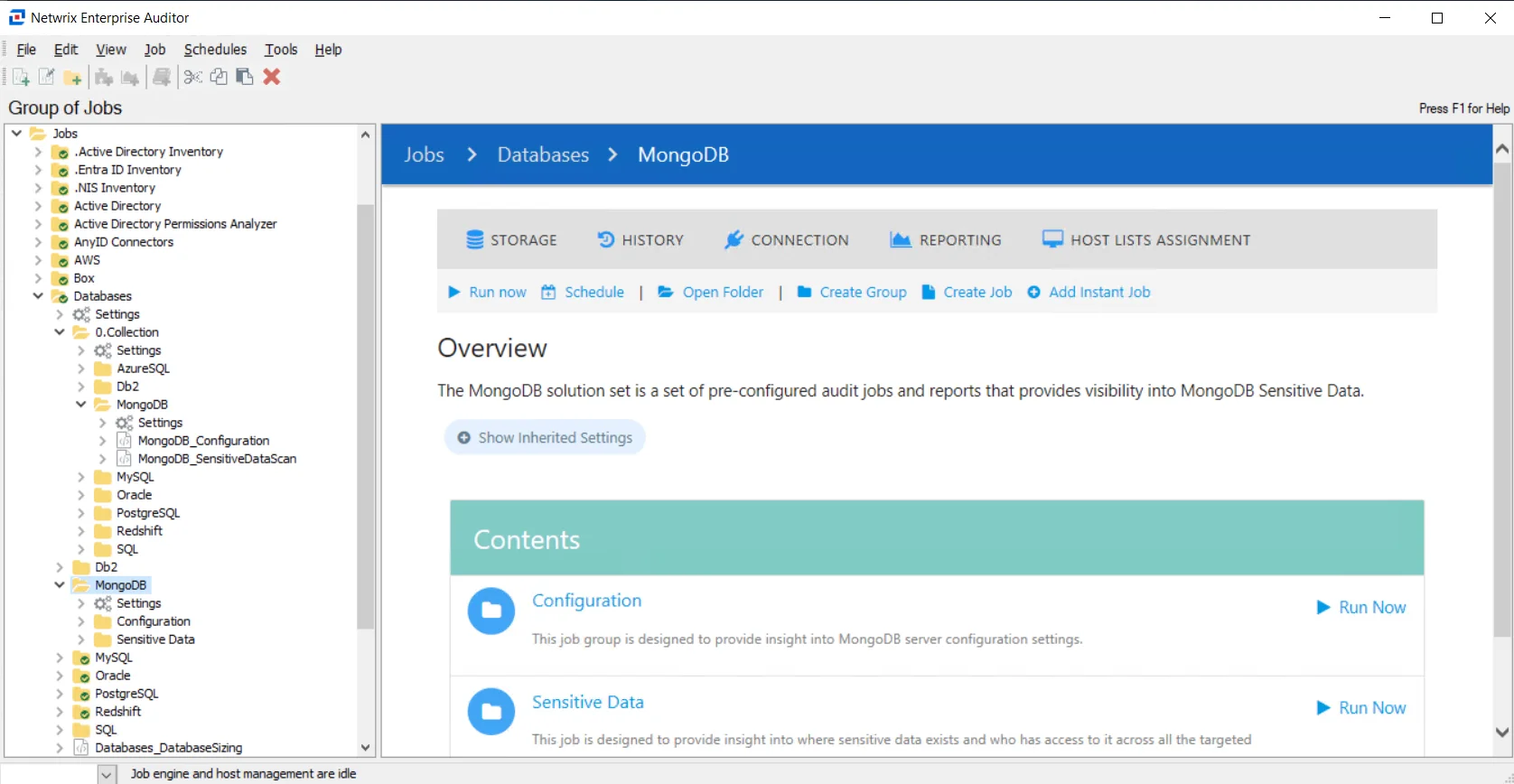
Task: Open the Schedules menu
Action: tap(215, 50)
